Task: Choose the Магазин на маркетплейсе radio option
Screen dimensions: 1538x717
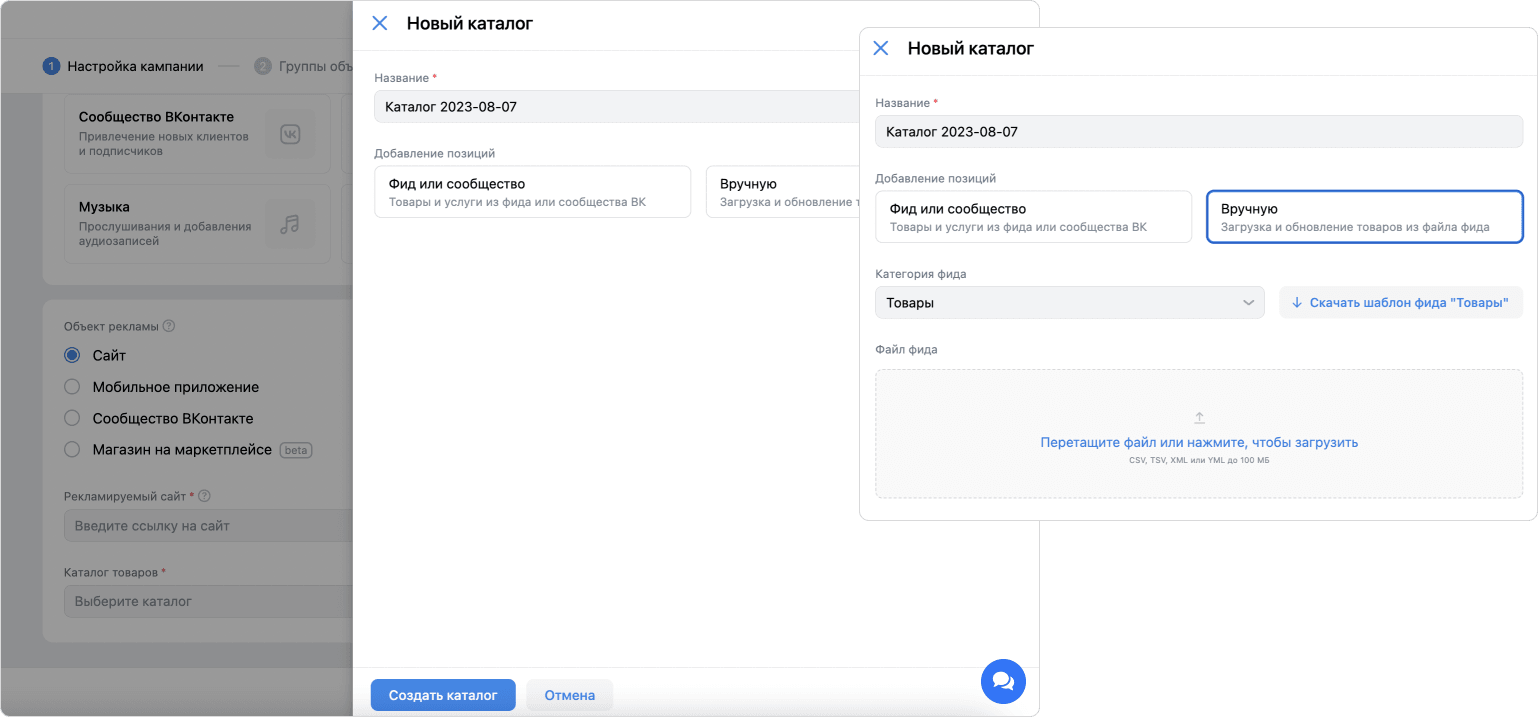Action: [x=72, y=450]
